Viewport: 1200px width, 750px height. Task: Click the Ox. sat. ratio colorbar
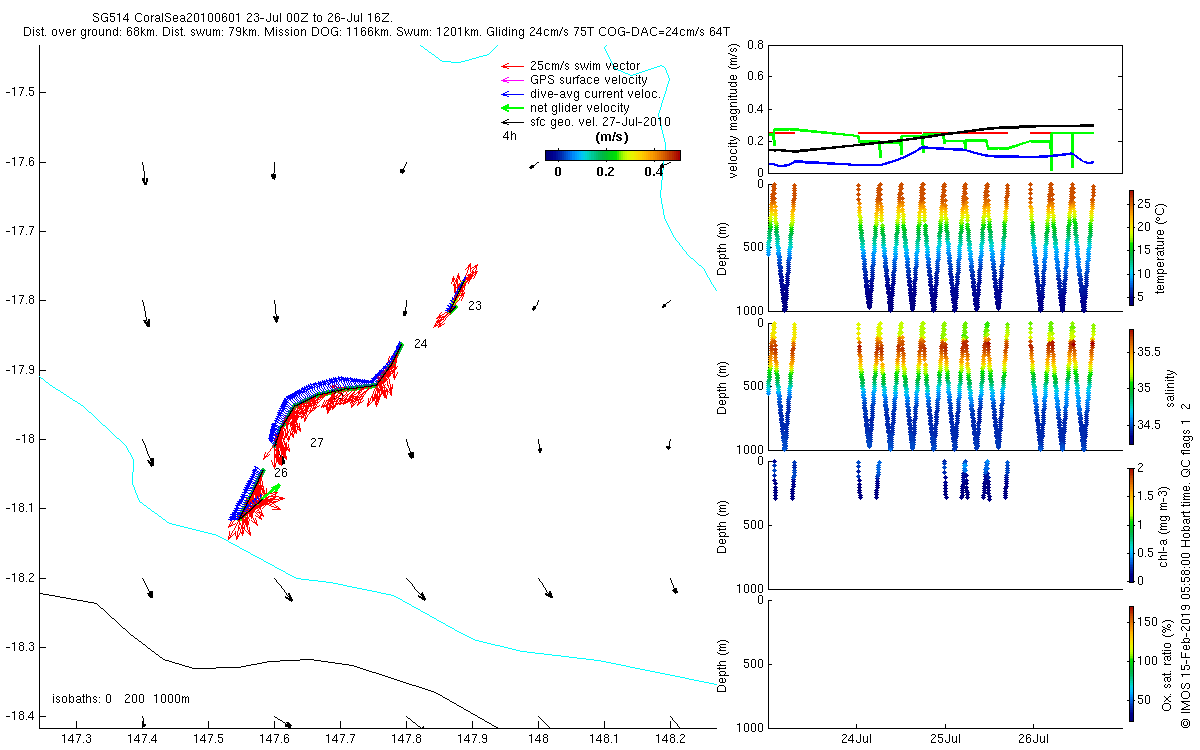tap(1131, 663)
